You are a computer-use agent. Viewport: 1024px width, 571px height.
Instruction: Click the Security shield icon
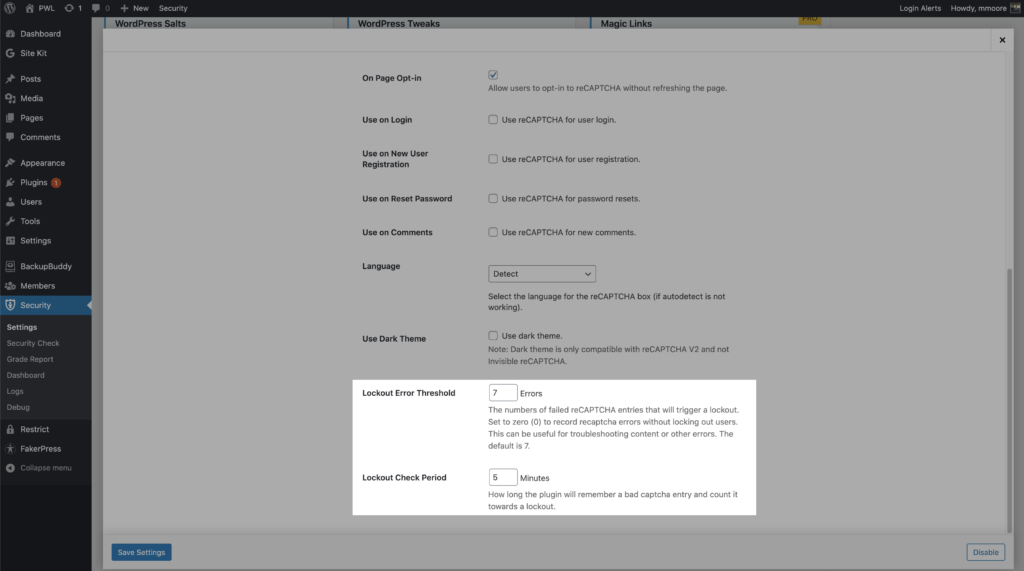(10, 305)
